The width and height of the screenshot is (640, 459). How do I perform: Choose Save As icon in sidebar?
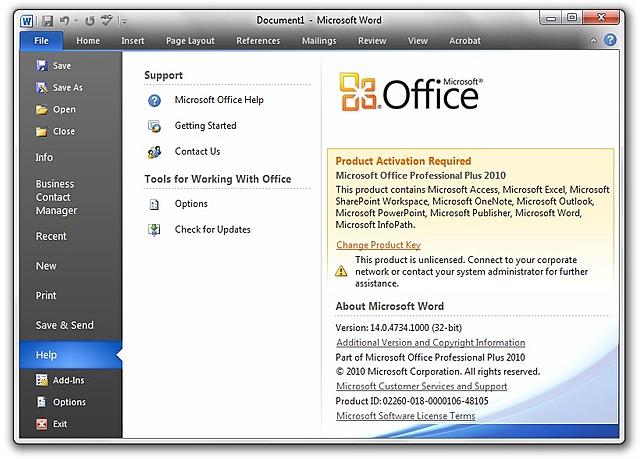tap(42, 88)
